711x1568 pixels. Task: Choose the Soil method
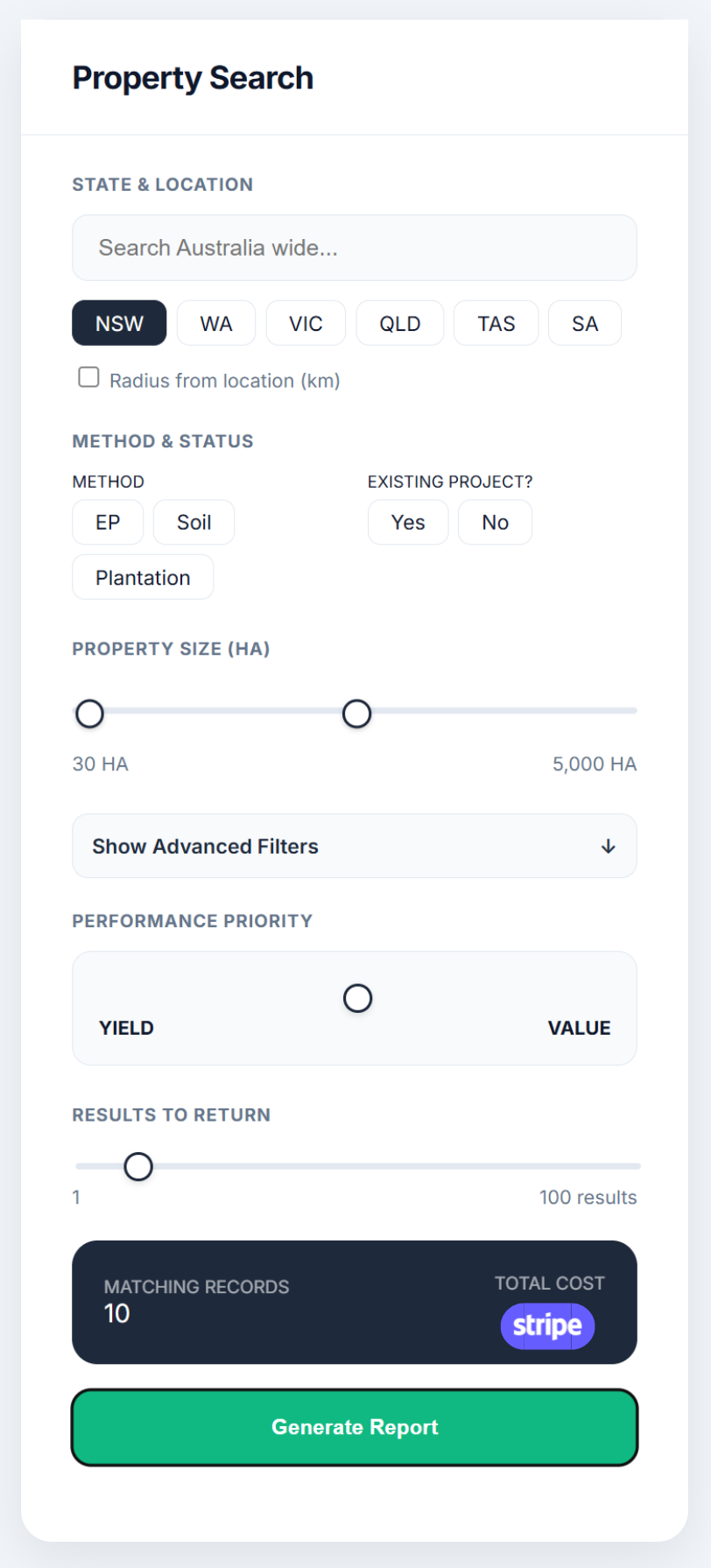tap(194, 523)
